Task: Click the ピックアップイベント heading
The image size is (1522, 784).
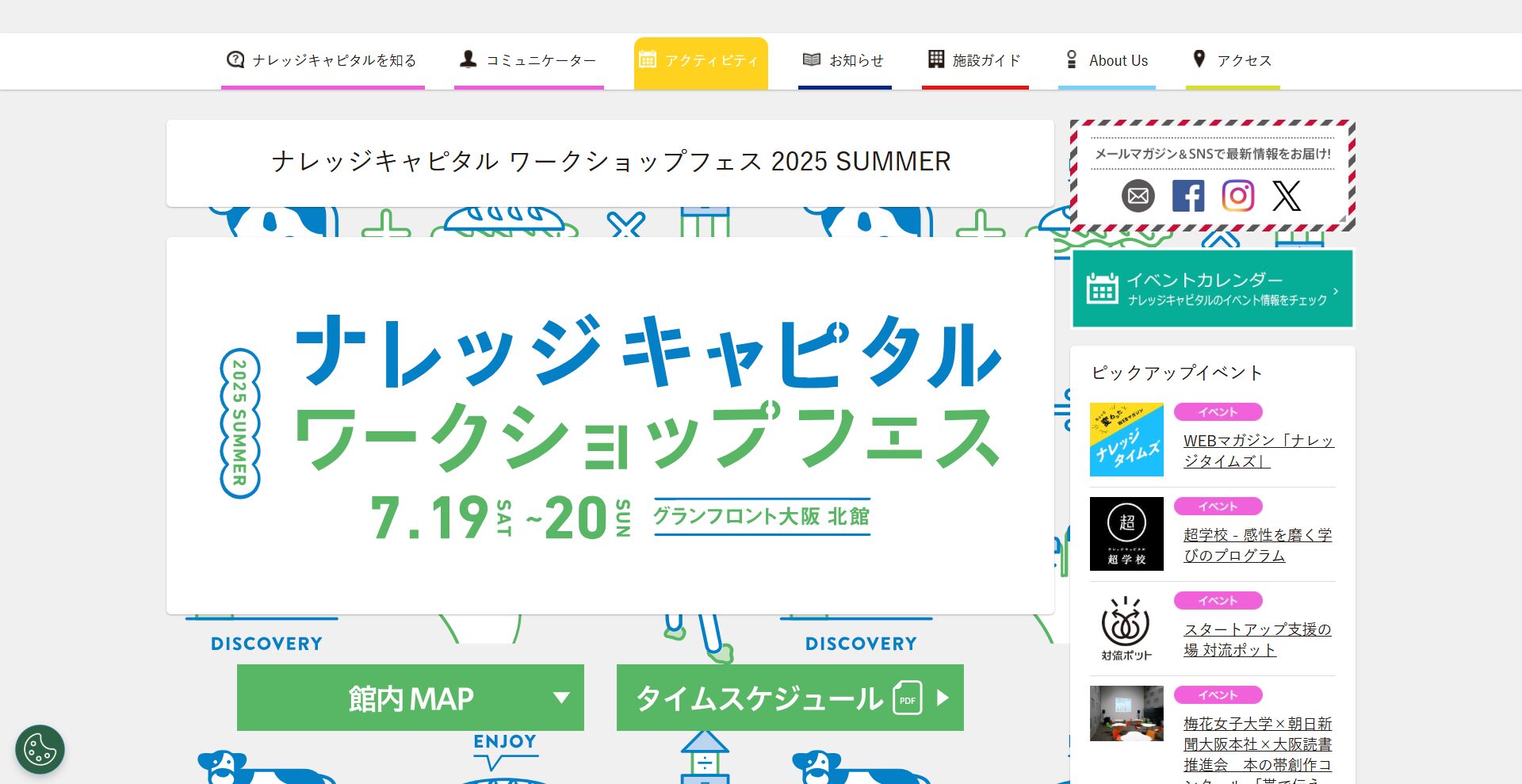Action: point(1177,373)
